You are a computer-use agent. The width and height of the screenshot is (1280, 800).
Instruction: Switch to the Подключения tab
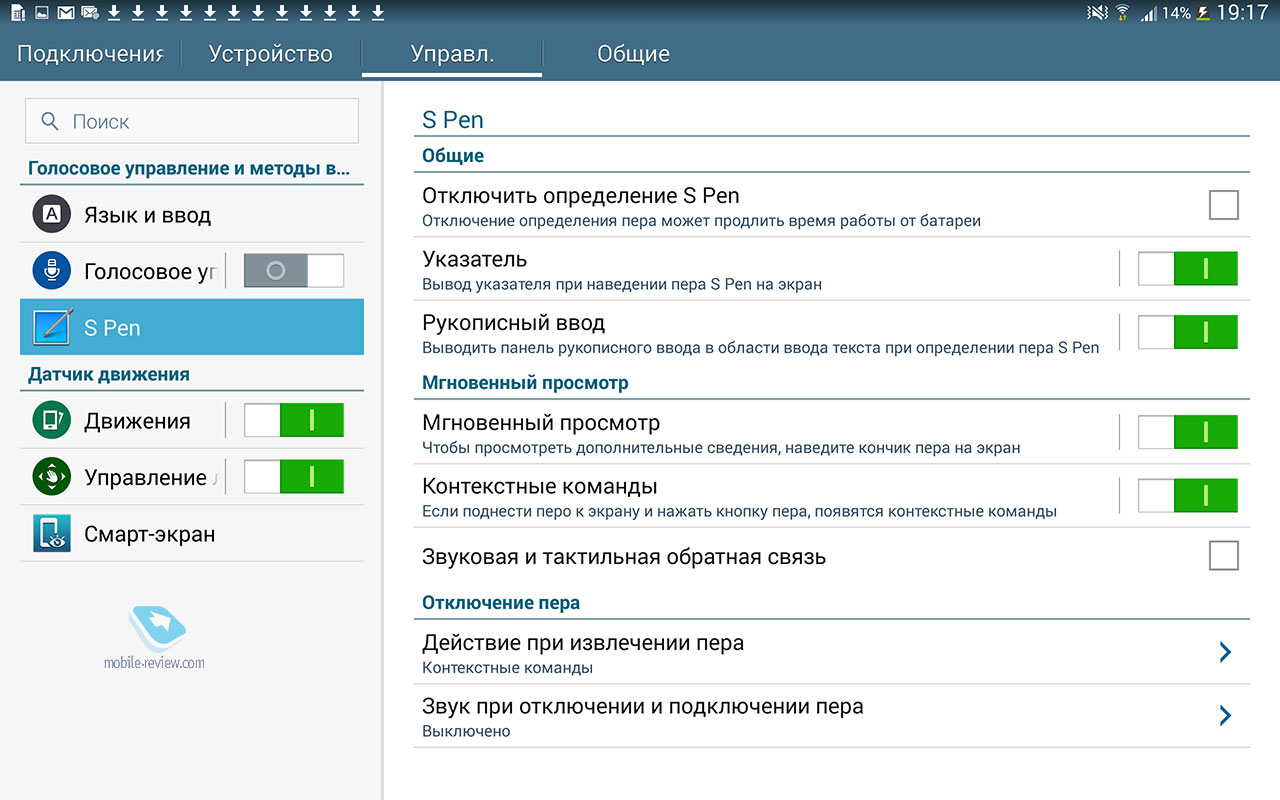pyautogui.click(x=90, y=54)
